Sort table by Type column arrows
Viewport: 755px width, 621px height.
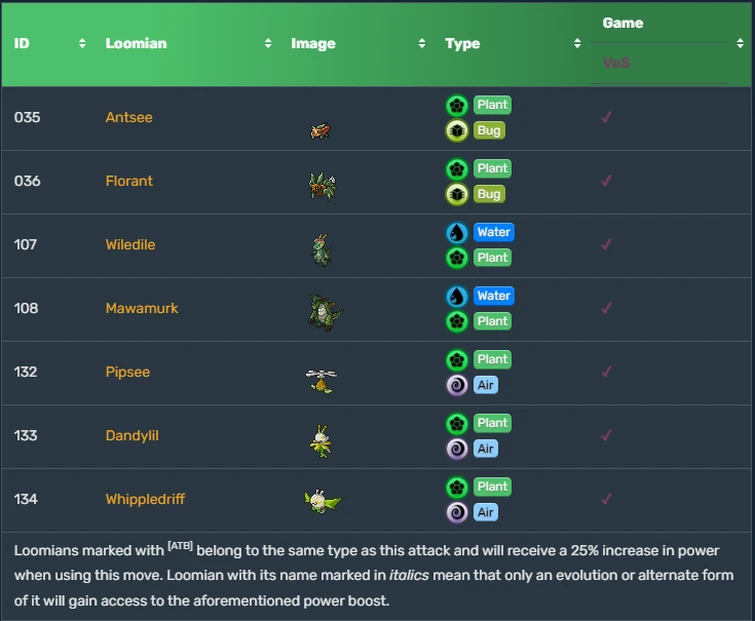click(x=577, y=44)
